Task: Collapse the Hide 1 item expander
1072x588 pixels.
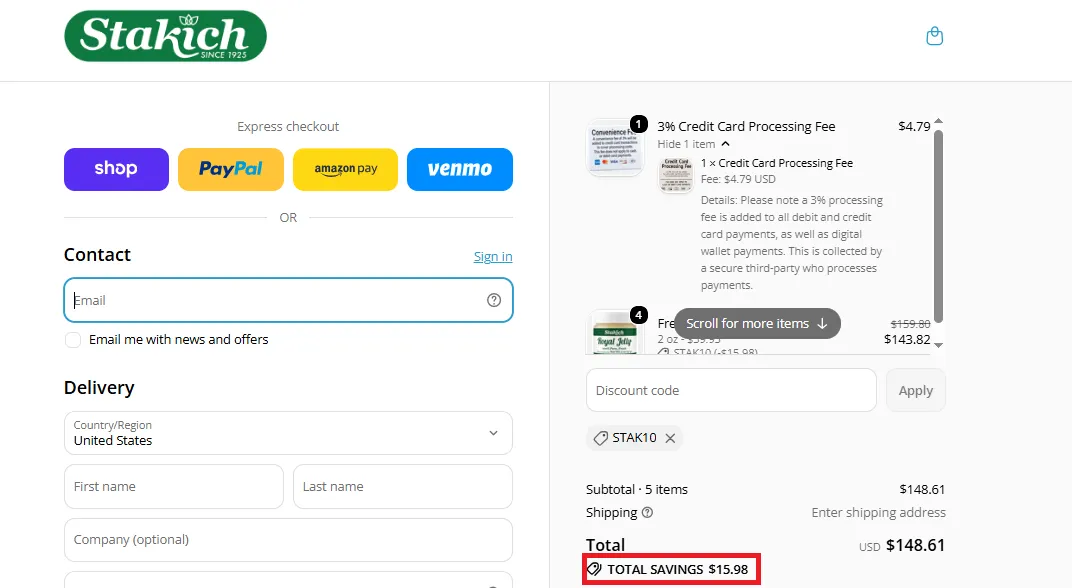Action: pyautogui.click(x=693, y=144)
